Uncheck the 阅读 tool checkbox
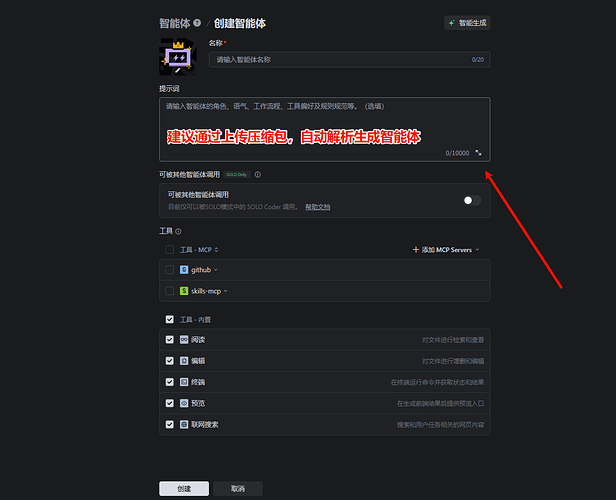 [170, 339]
